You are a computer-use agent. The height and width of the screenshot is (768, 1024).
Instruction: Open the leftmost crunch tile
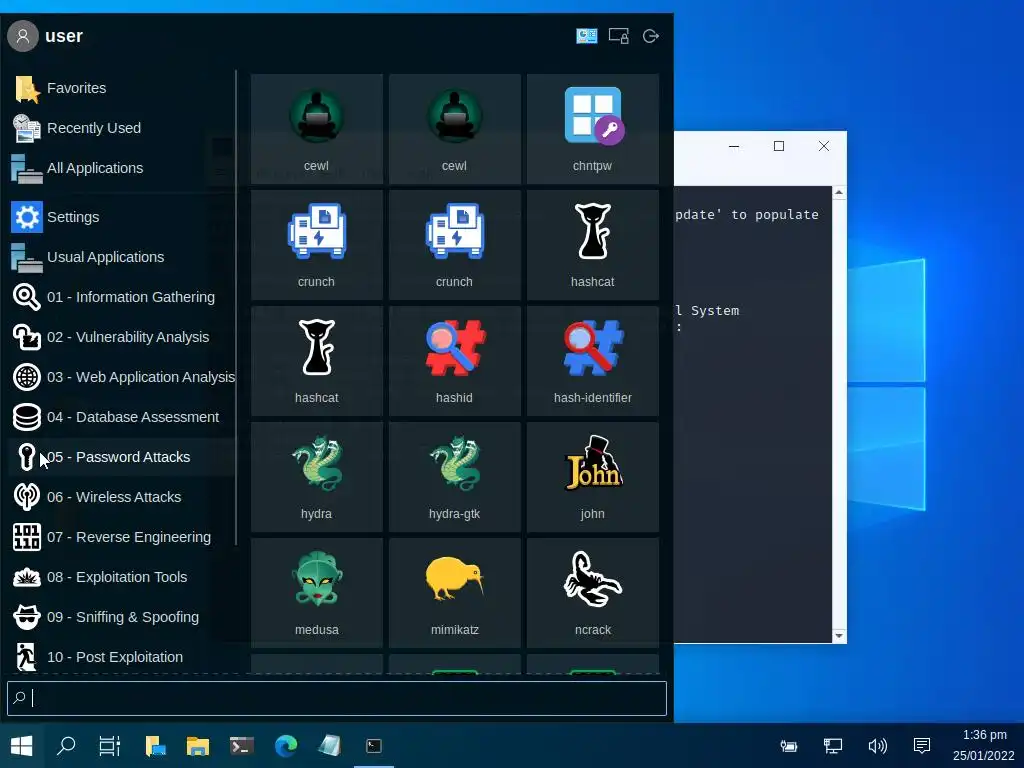click(317, 245)
